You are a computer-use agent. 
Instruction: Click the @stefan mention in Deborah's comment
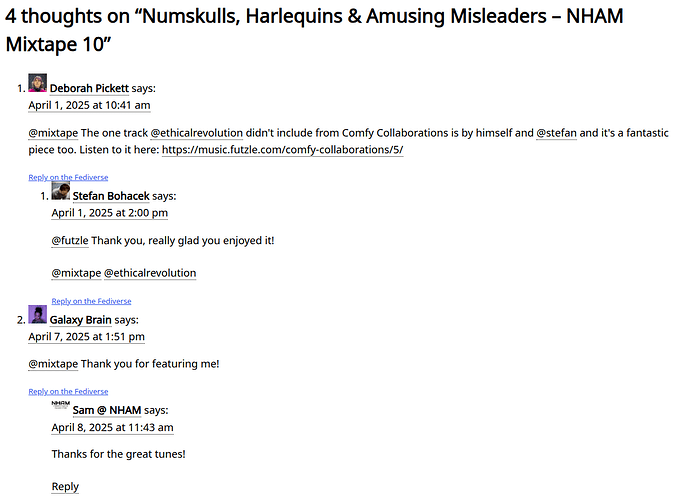556,133
